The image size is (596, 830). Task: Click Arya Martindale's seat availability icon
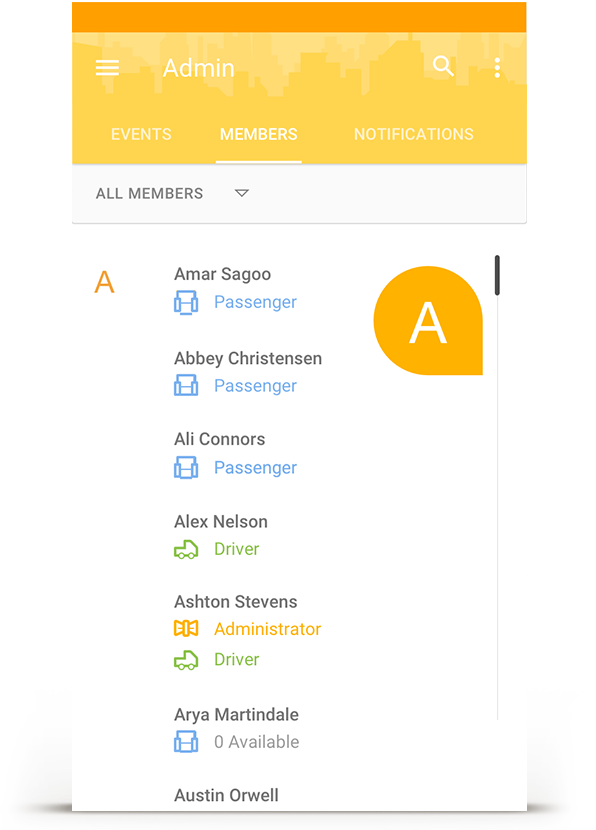(186, 742)
